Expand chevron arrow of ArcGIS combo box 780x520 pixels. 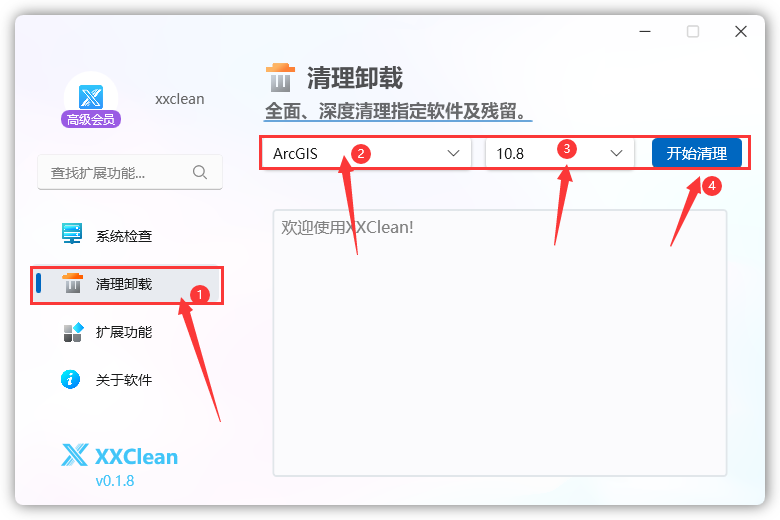(x=453, y=153)
